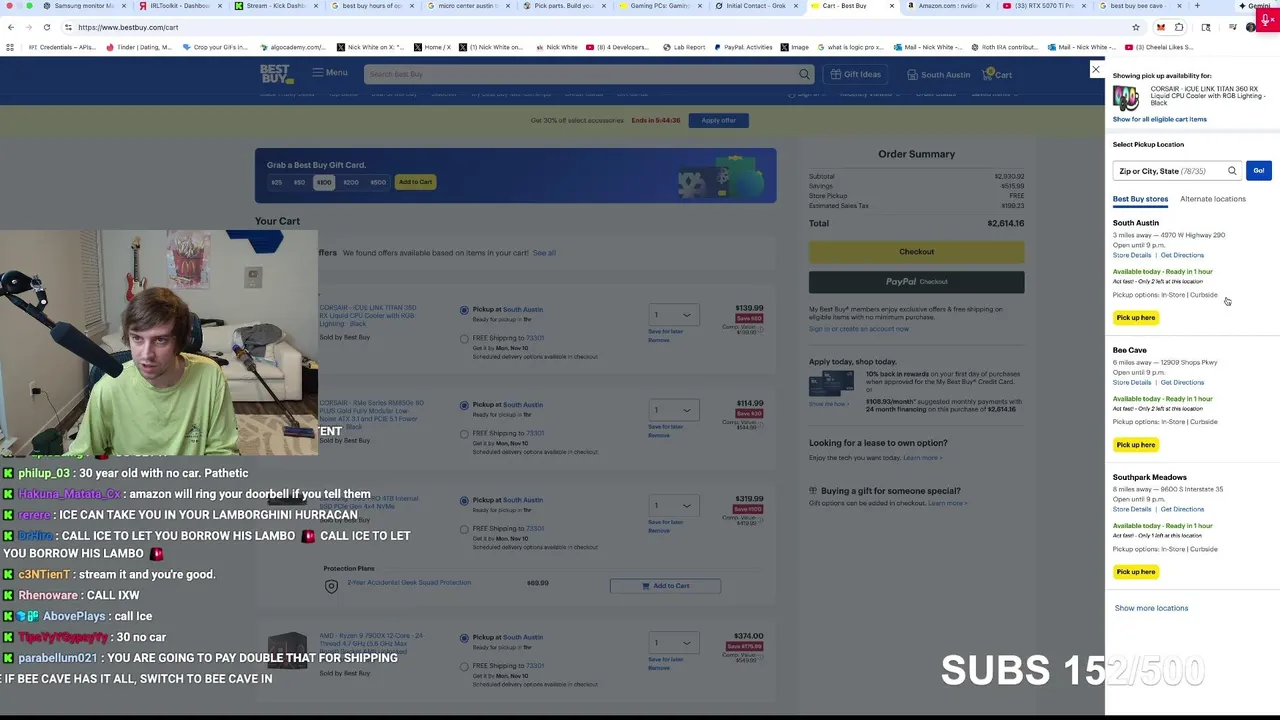
Task: Open the credit card offer image
Action: point(831,383)
